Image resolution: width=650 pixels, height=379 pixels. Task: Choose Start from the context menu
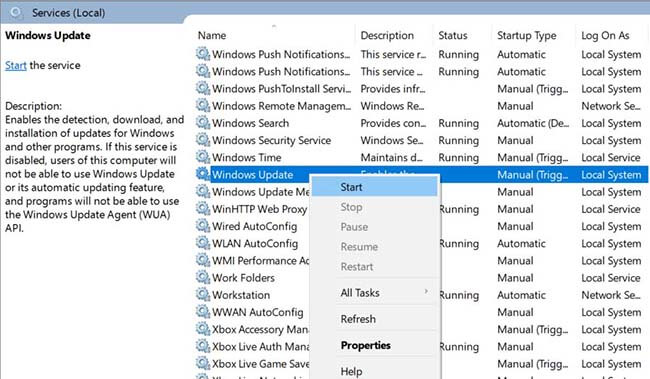coord(374,187)
